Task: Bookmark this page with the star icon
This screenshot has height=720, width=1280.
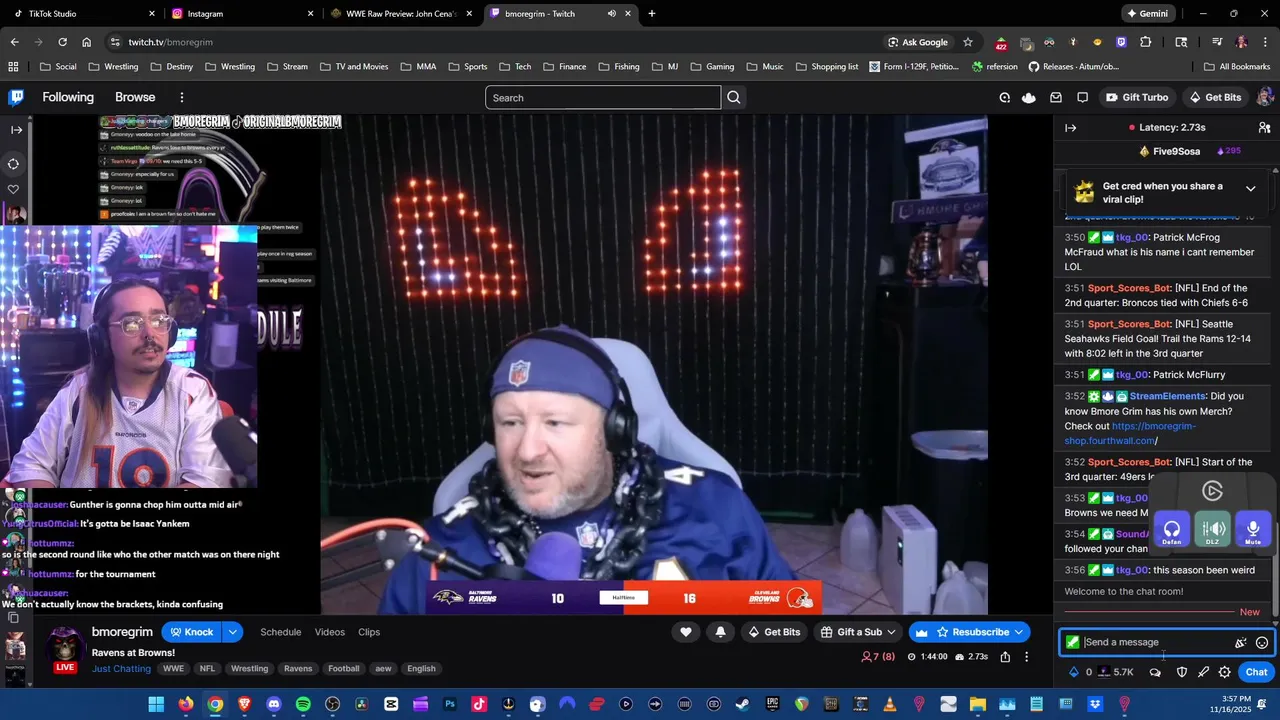Action: pos(968,42)
